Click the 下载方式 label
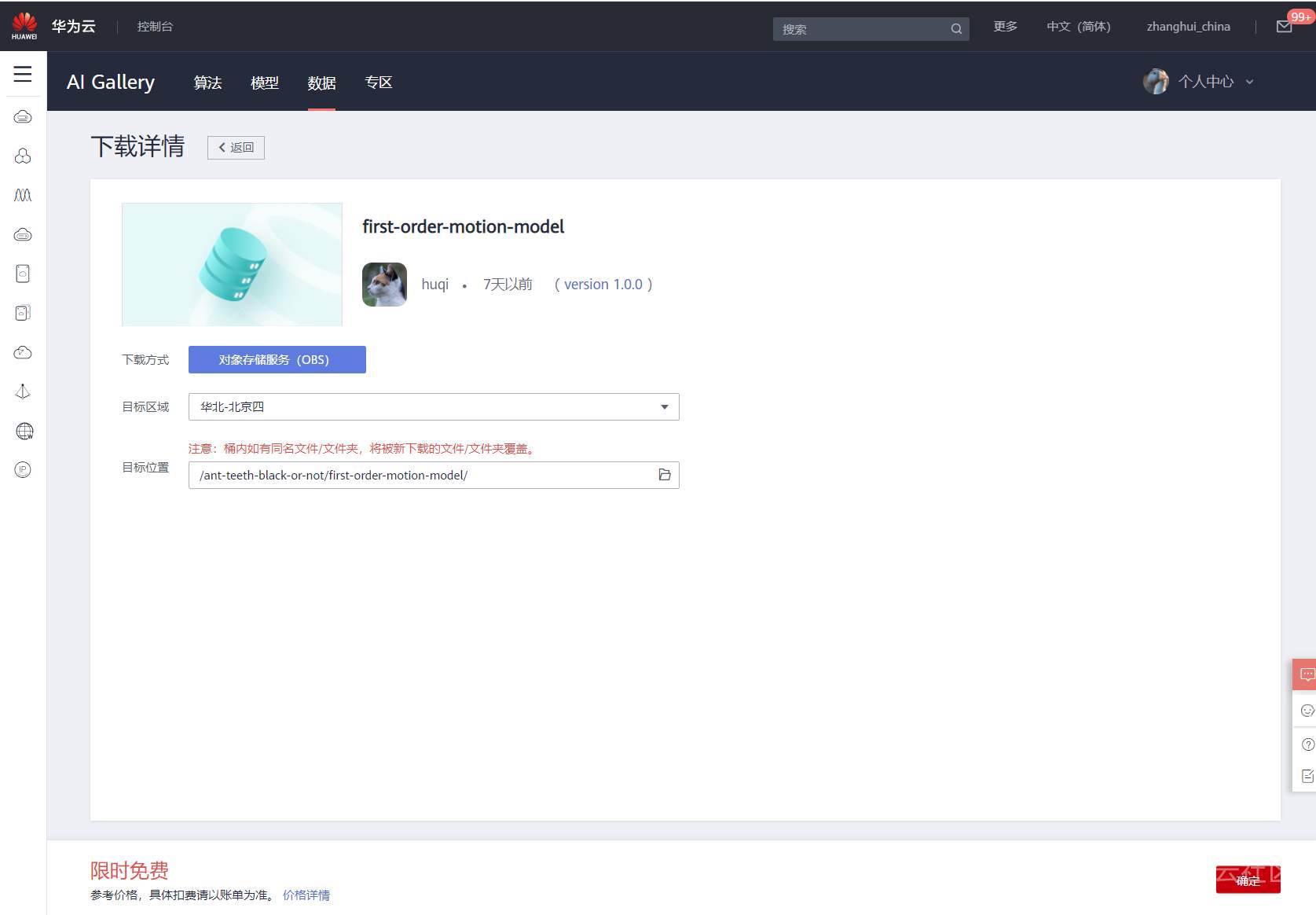 click(x=145, y=360)
